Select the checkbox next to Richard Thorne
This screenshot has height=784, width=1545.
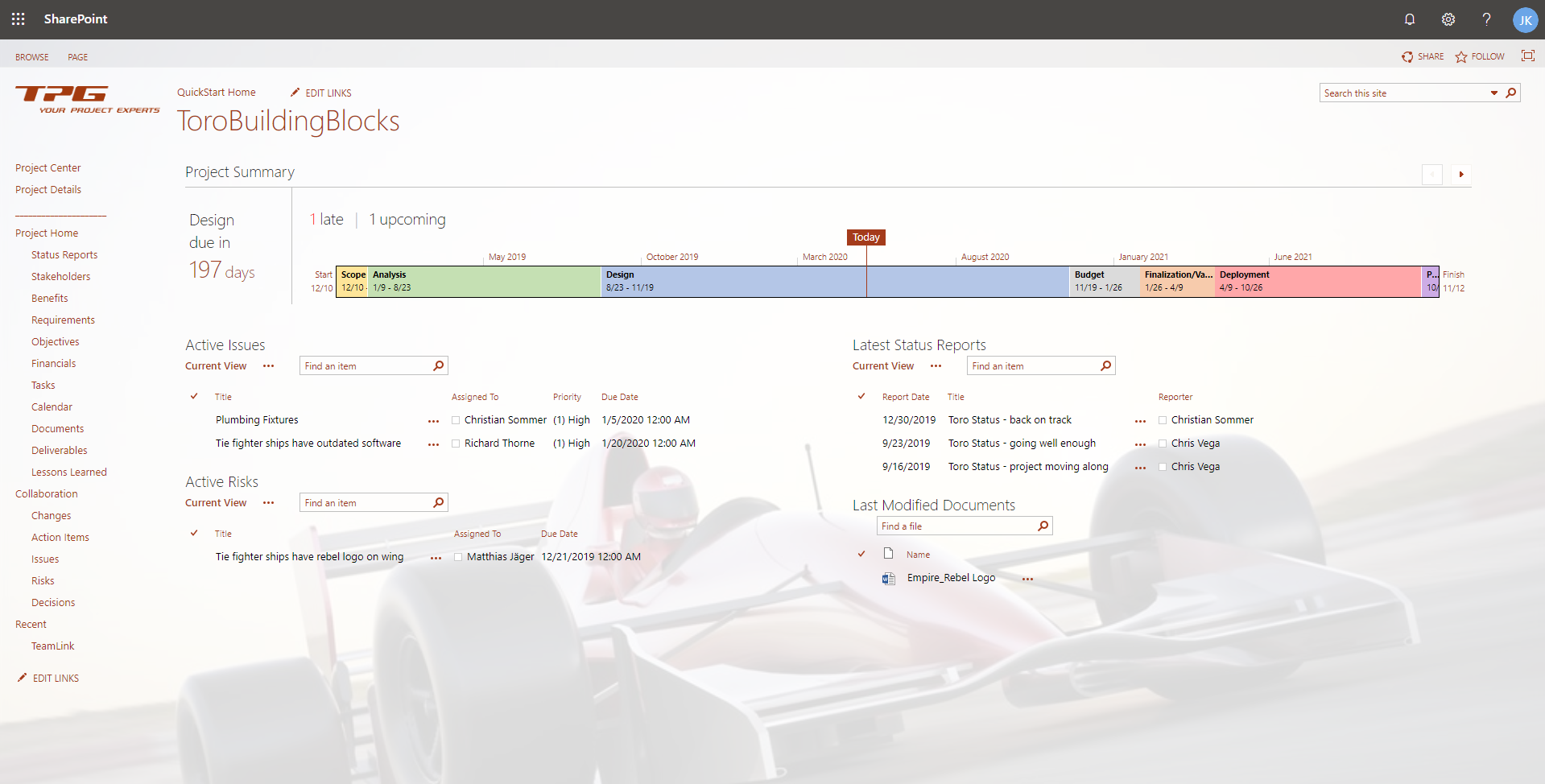point(456,443)
